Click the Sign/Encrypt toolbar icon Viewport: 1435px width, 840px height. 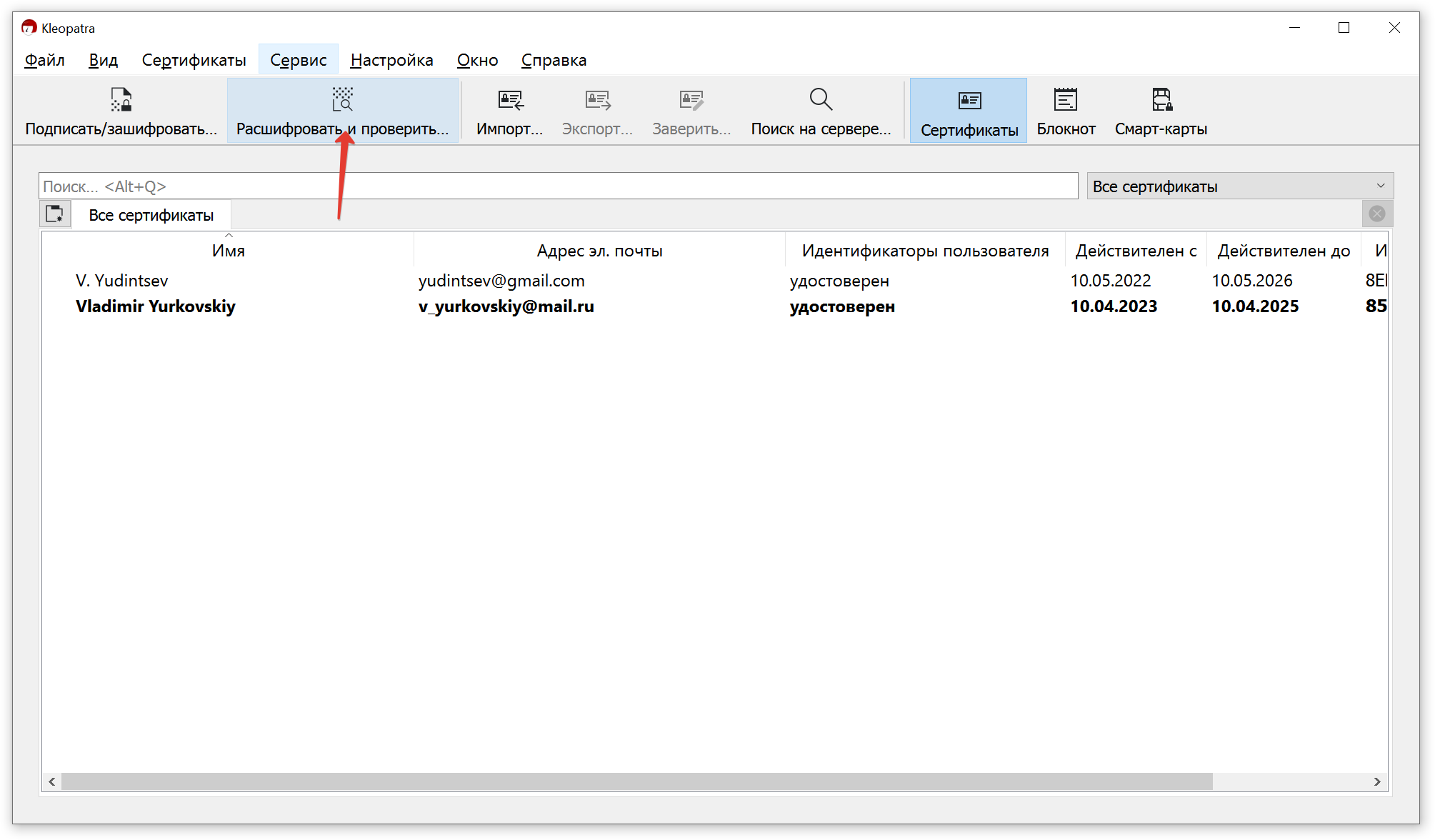pos(121,100)
